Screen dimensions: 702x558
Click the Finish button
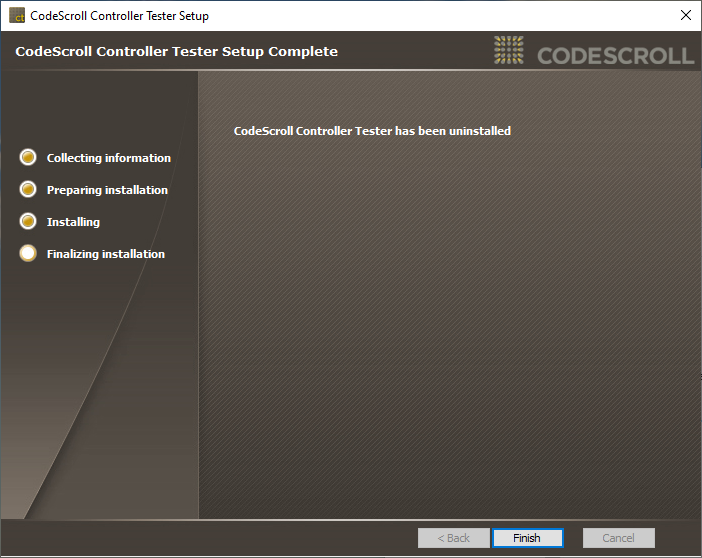[x=527, y=538]
